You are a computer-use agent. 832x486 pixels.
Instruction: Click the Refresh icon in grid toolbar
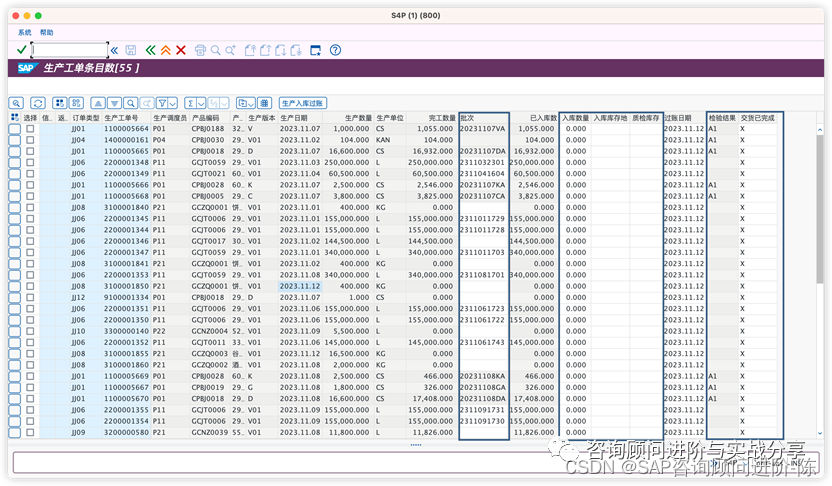[38, 103]
